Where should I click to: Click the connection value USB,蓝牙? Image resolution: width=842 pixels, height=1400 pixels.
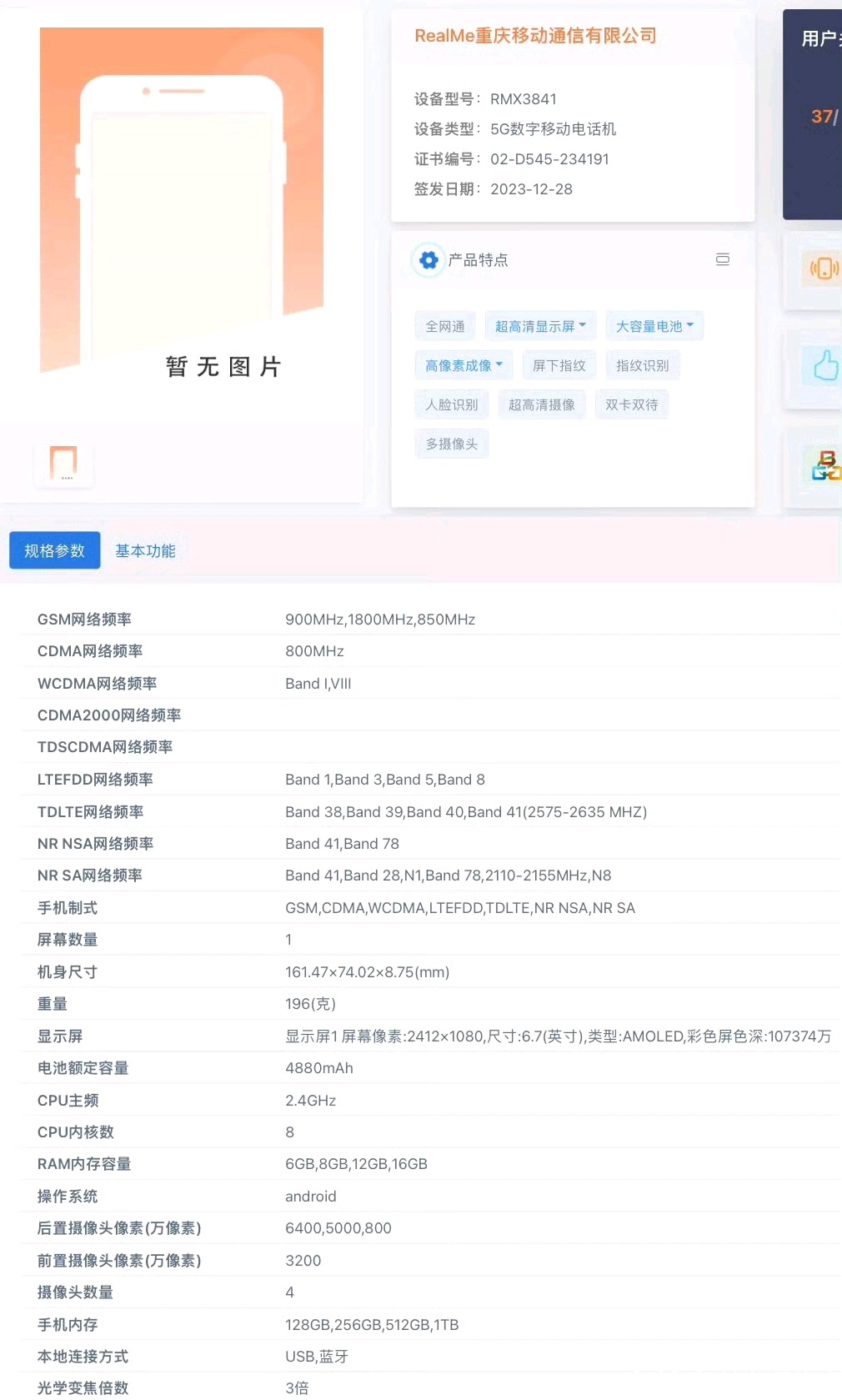pyautogui.click(x=317, y=1357)
